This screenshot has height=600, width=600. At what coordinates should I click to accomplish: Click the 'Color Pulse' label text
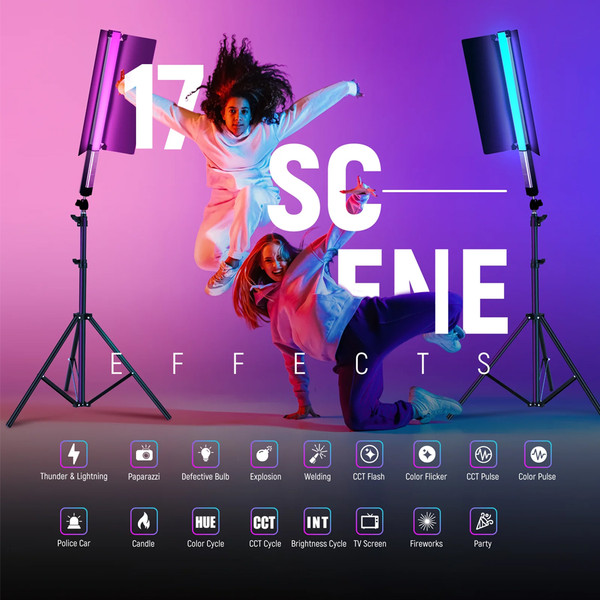point(537,477)
